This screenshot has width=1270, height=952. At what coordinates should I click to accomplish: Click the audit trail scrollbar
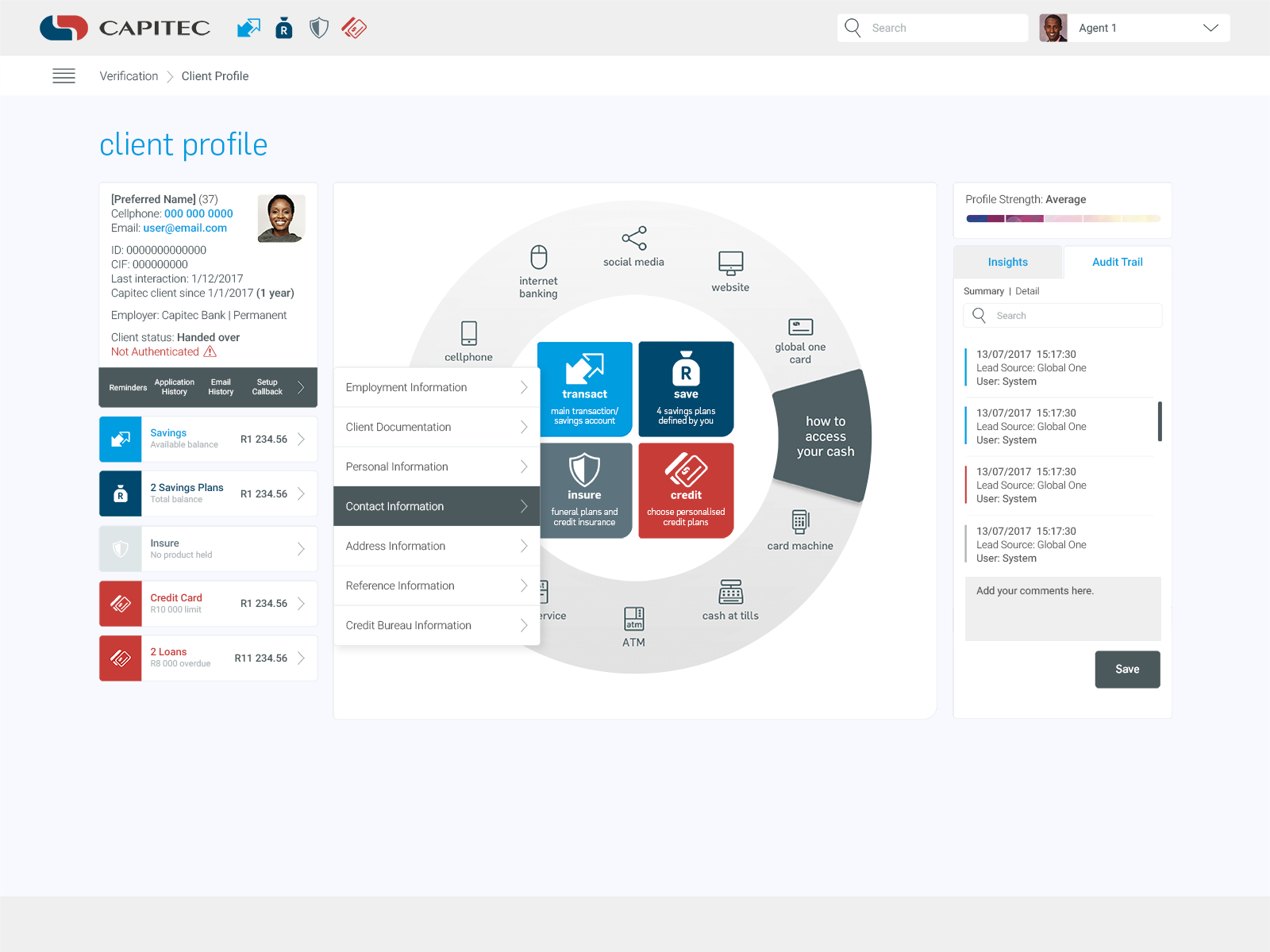coord(1160,421)
